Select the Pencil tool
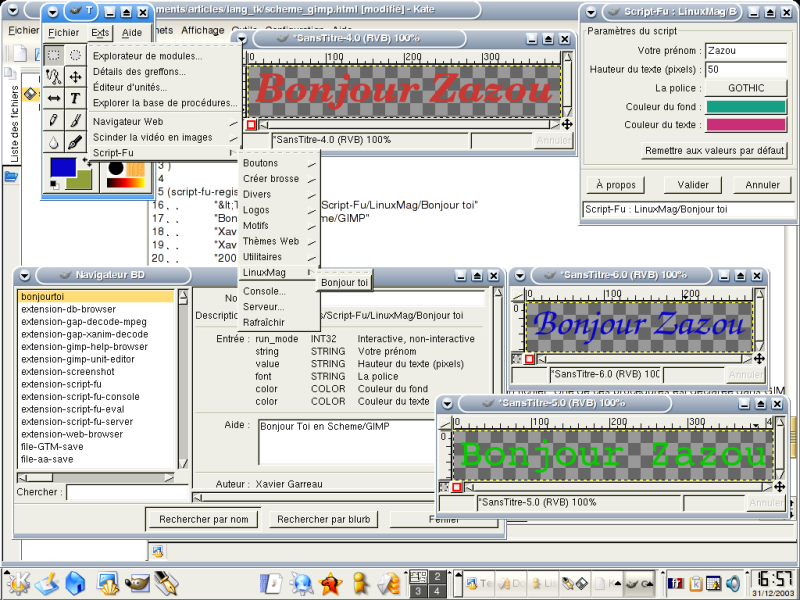Viewport: 800px width, 600px height. [x=55, y=118]
